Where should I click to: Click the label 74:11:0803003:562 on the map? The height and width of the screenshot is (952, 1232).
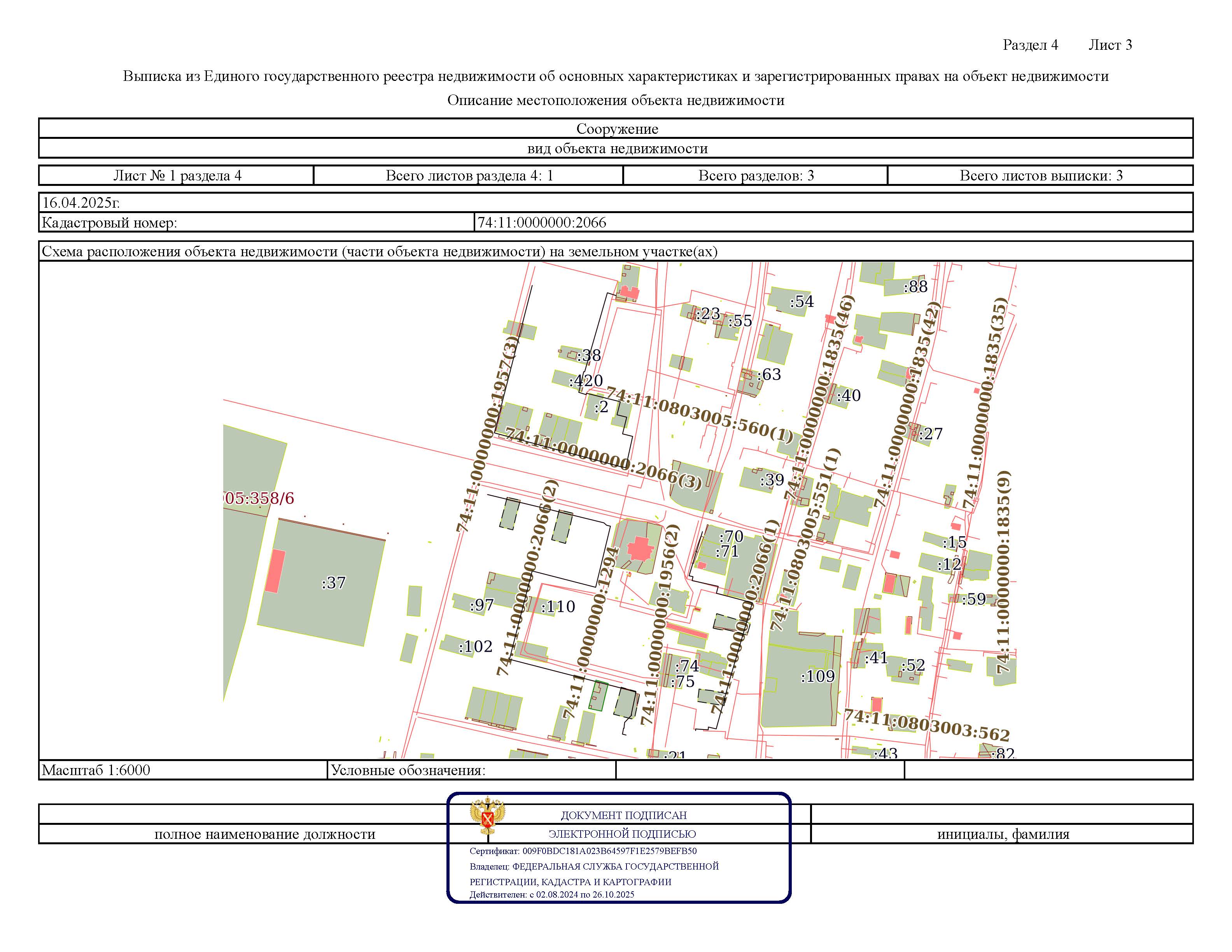pyautogui.click(x=926, y=725)
